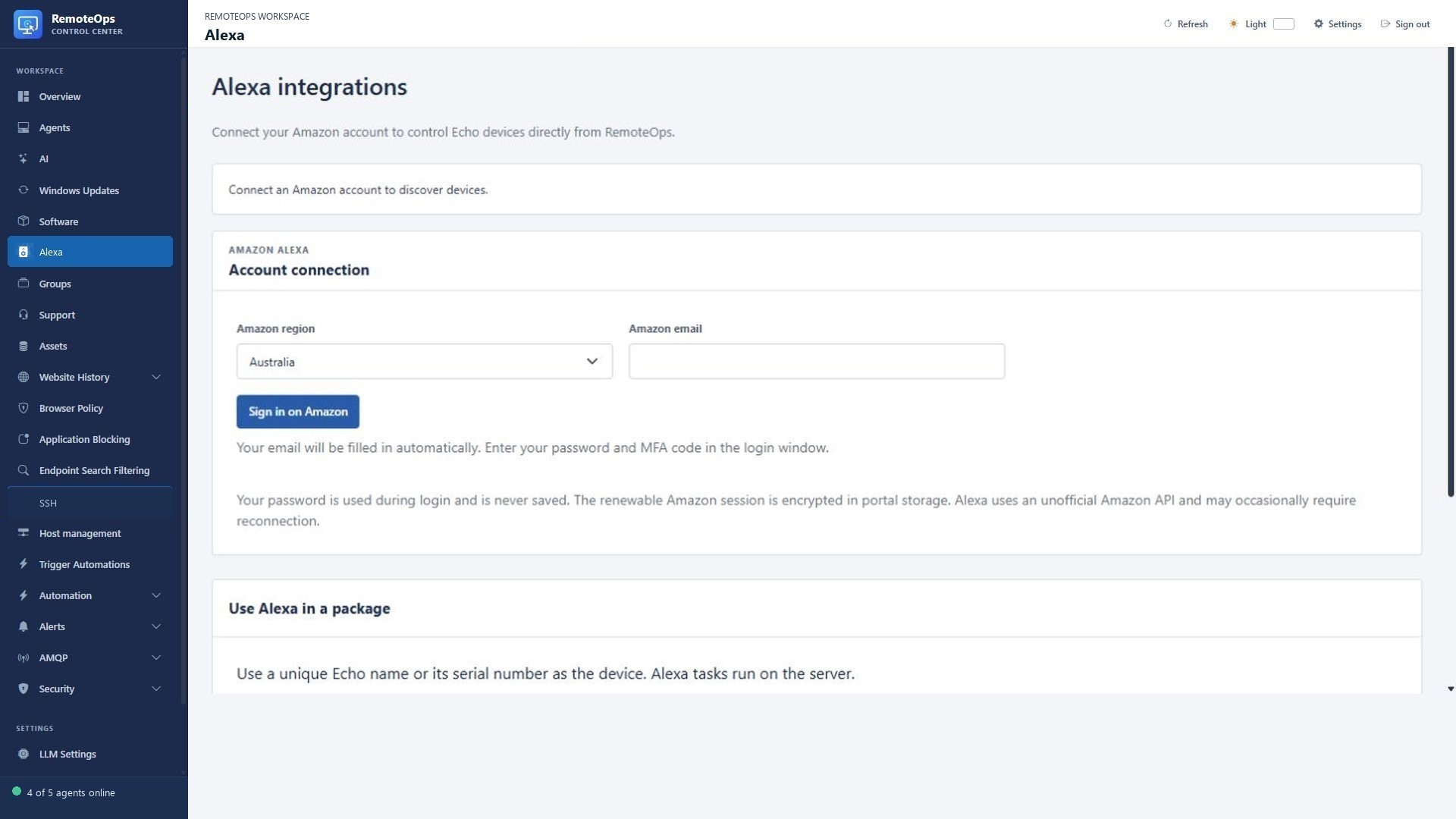Screen dimensions: 1456x819
Task: Click the Windows Updates refresh icon
Action: point(24,190)
